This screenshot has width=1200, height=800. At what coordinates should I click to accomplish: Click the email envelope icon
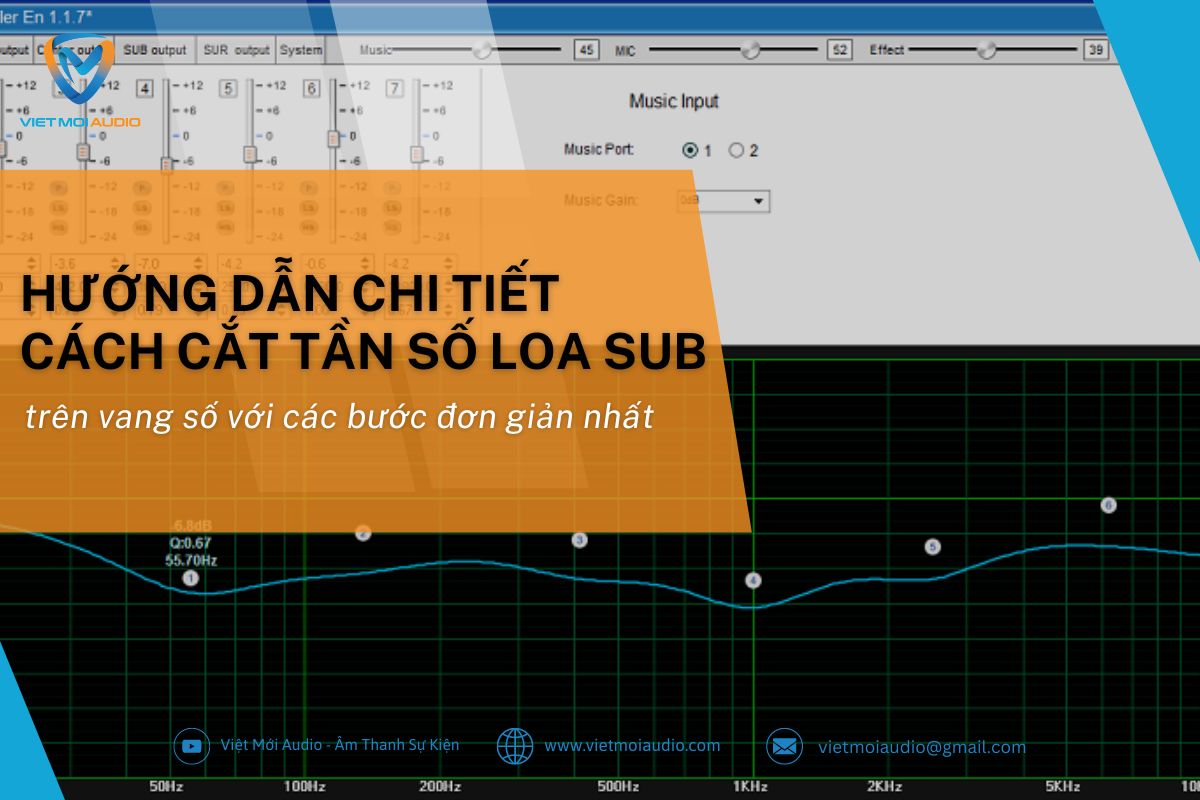pos(785,746)
